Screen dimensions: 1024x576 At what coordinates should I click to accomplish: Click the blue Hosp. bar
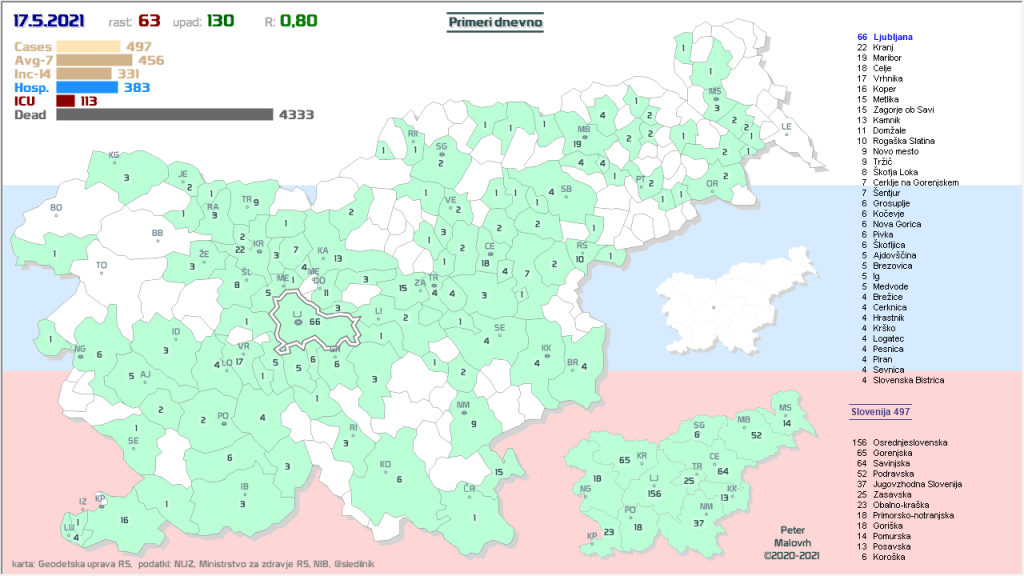pyautogui.click(x=88, y=88)
